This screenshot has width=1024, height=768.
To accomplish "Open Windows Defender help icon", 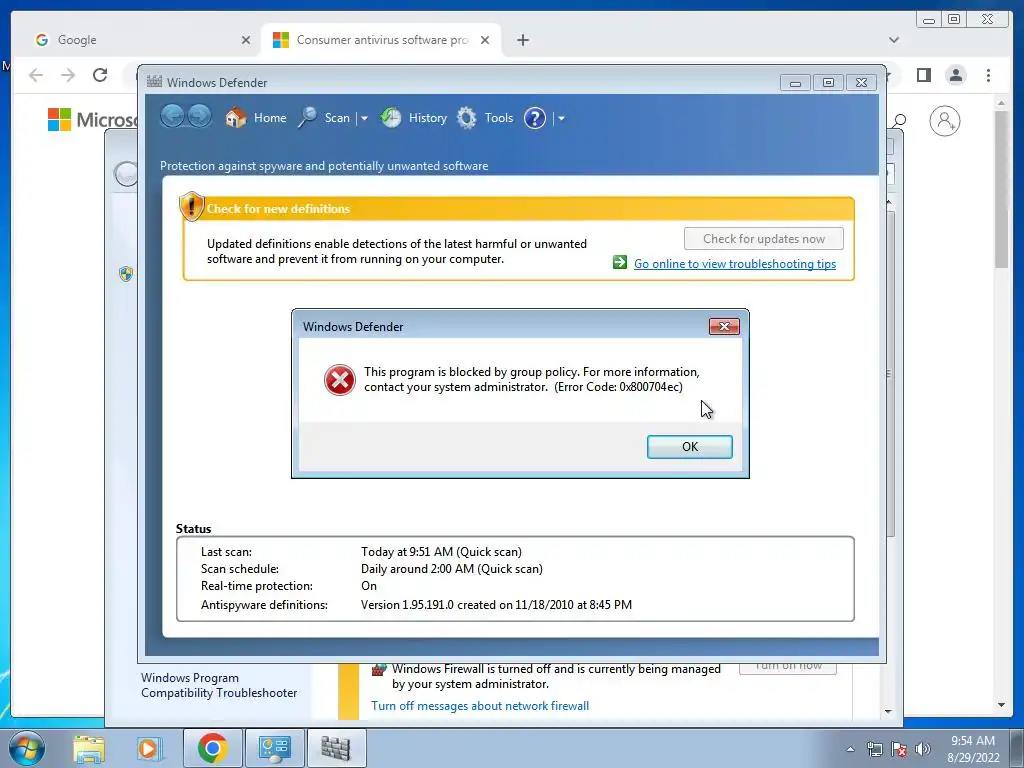I will coord(534,118).
